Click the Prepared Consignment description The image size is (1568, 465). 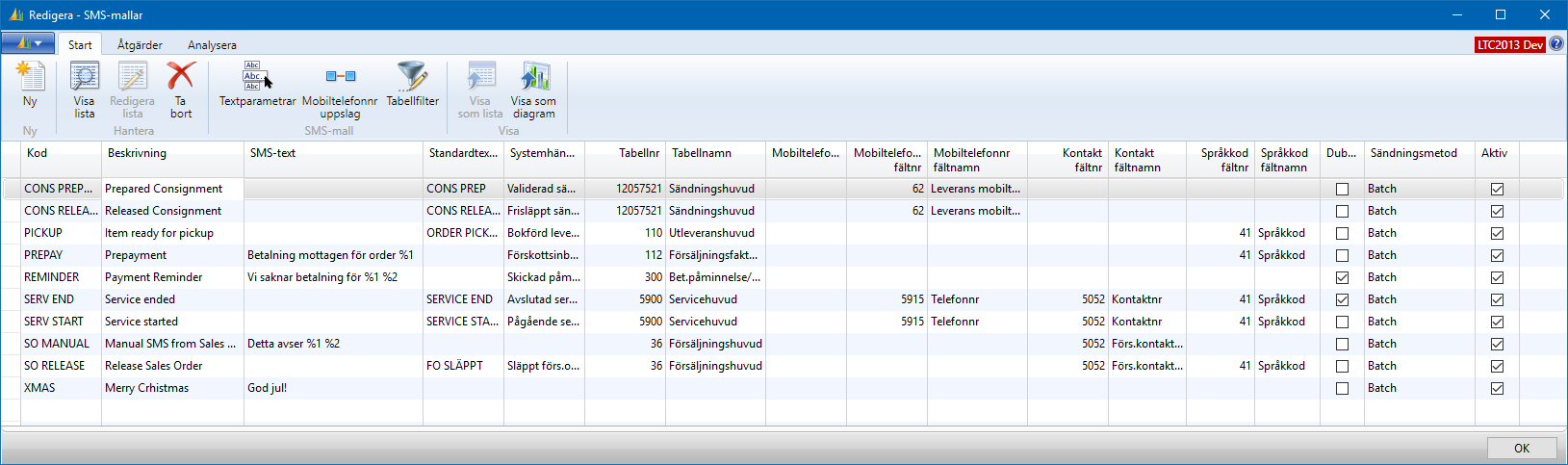point(172,189)
